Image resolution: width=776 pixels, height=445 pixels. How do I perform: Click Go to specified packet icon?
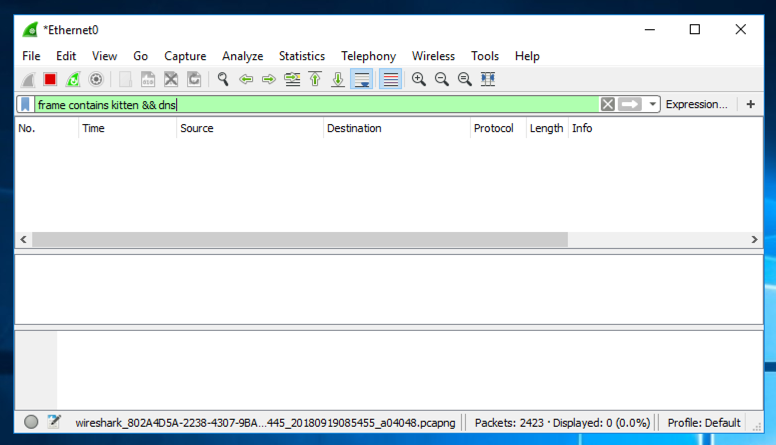click(x=292, y=79)
